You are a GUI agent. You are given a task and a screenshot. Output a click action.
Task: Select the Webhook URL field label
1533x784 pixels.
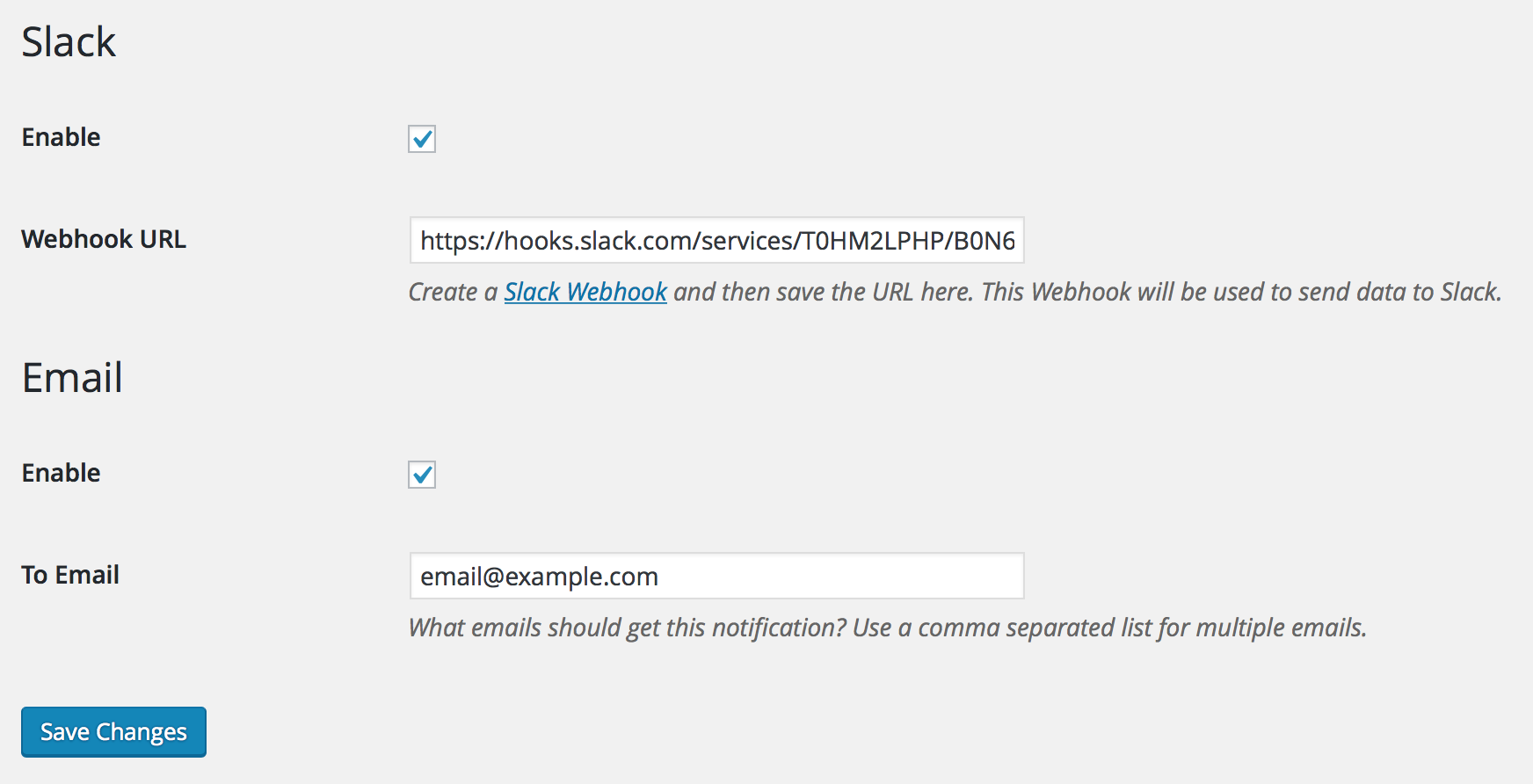point(104,239)
